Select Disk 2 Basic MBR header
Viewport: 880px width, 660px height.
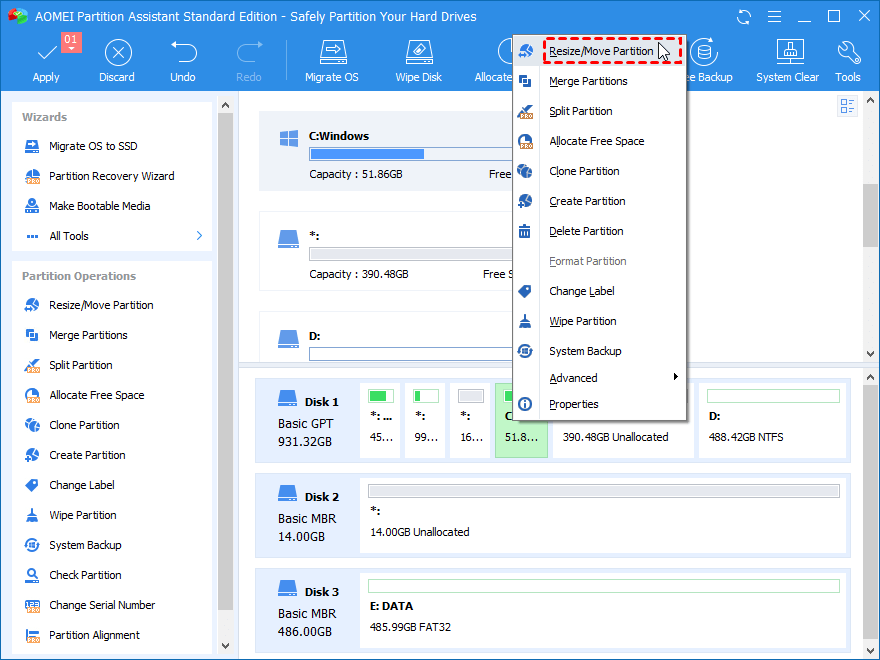tap(308, 515)
